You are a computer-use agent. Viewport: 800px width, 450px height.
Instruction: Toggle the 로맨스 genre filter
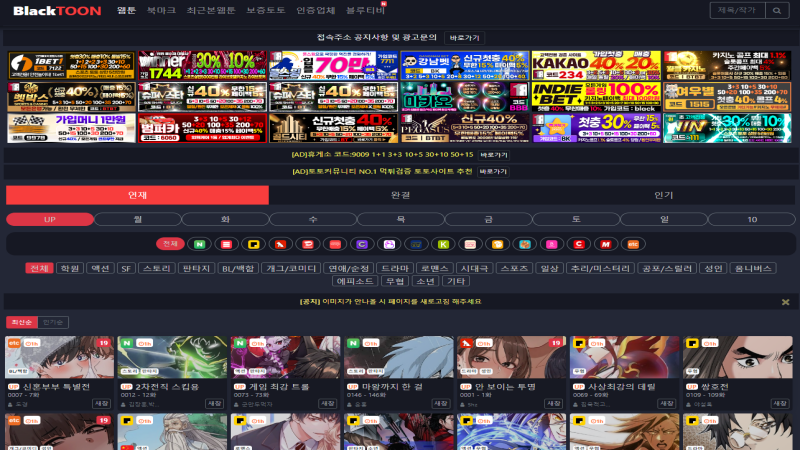point(434,268)
